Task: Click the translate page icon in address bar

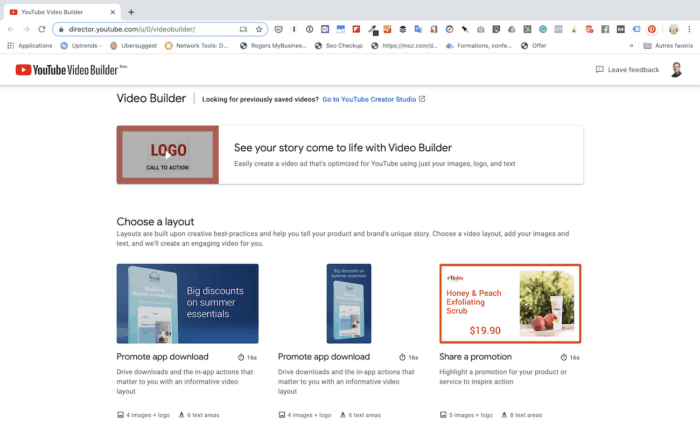Action: pos(243,29)
